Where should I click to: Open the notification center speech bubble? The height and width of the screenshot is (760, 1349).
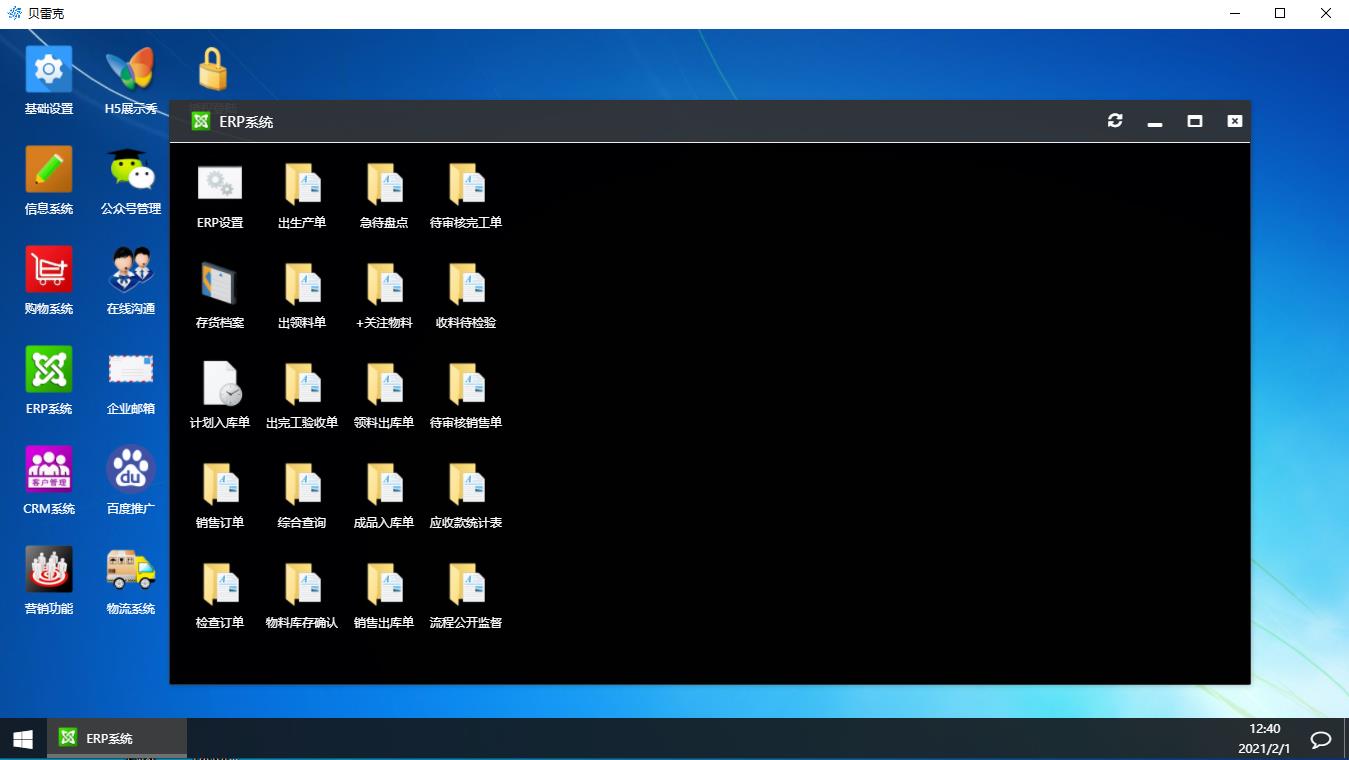point(1321,740)
